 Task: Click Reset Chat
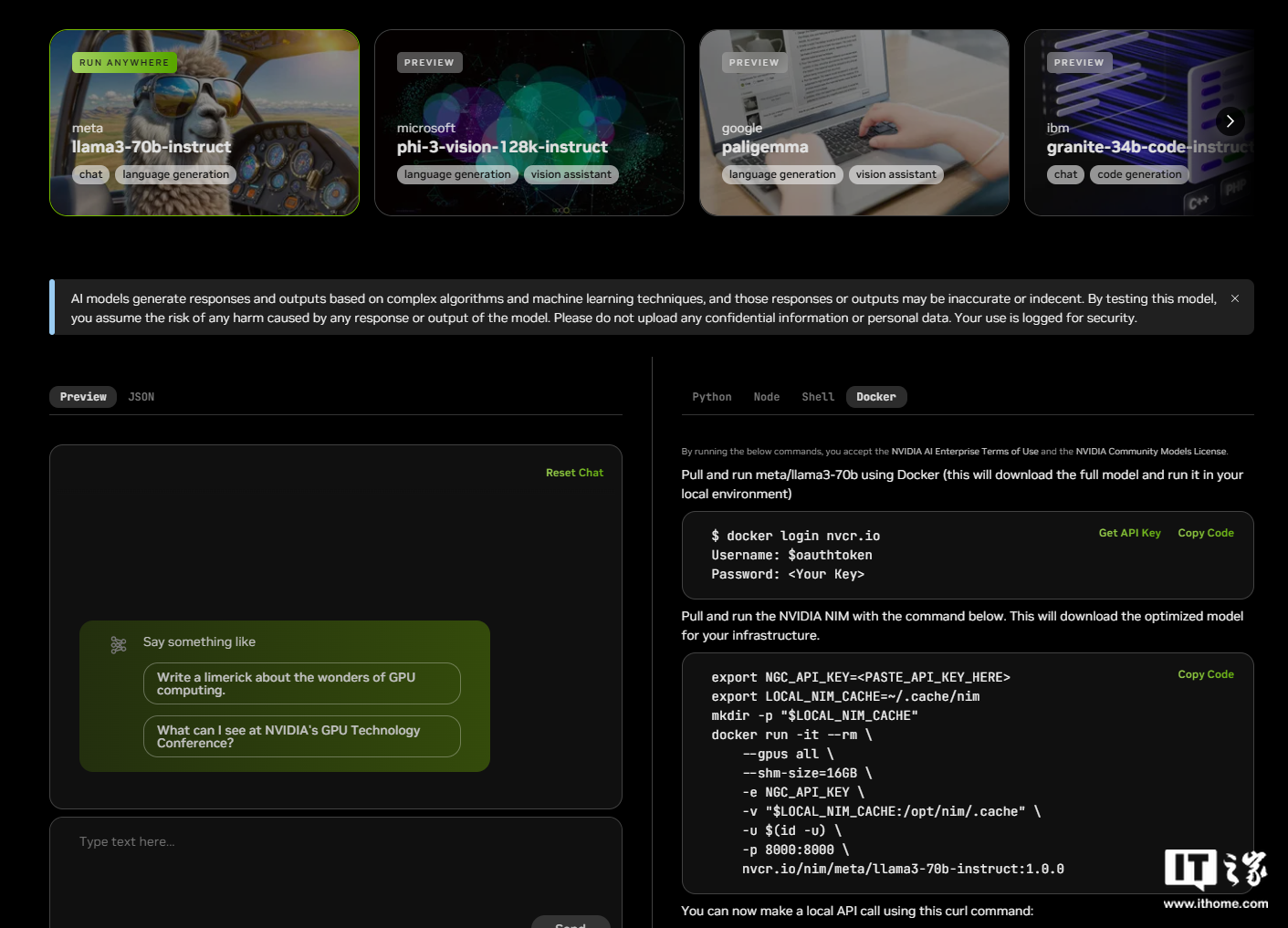(574, 473)
